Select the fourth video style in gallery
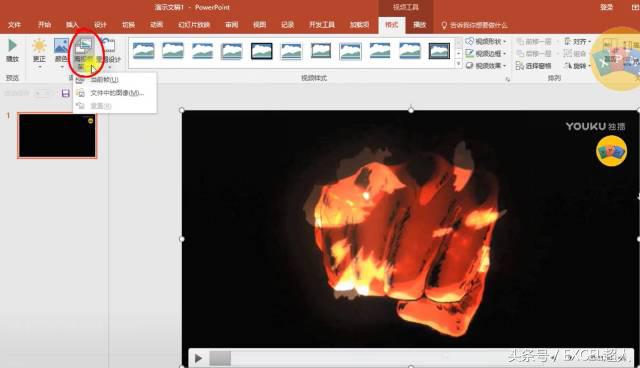This screenshot has width=640, height=368. coord(232,51)
